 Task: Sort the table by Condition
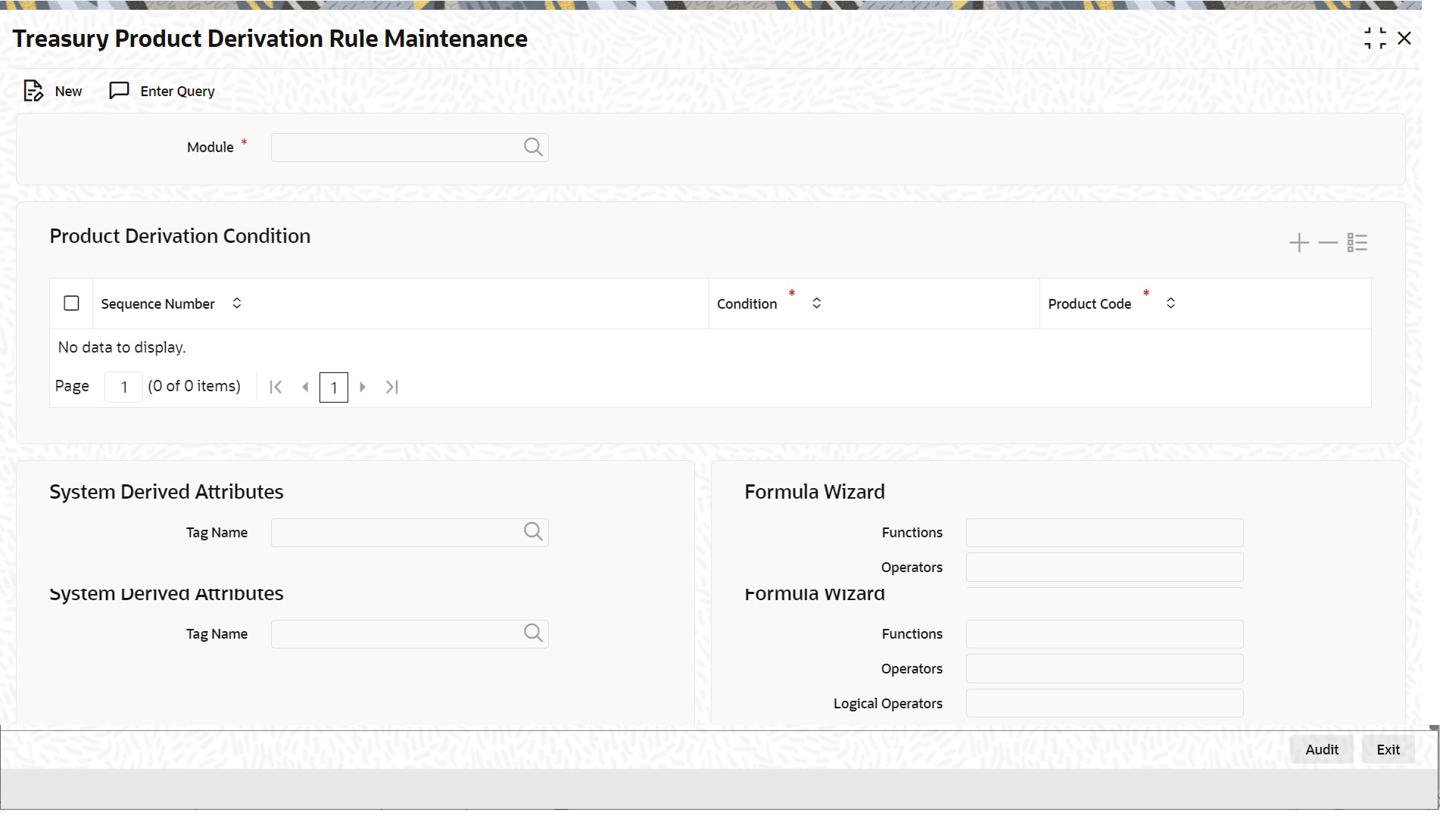pos(817,303)
